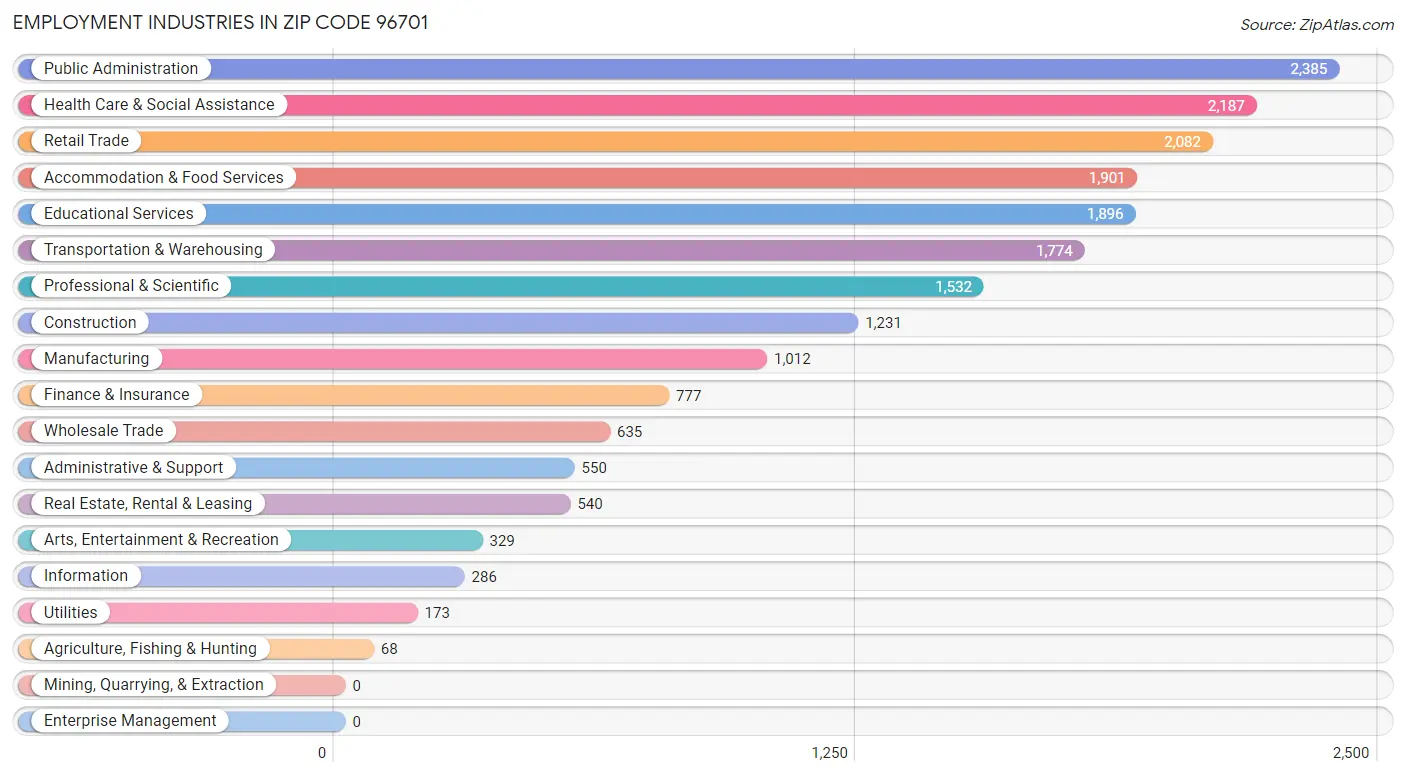Click the 1,231 value beside Construction bar

pyautogui.click(x=883, y=323)
